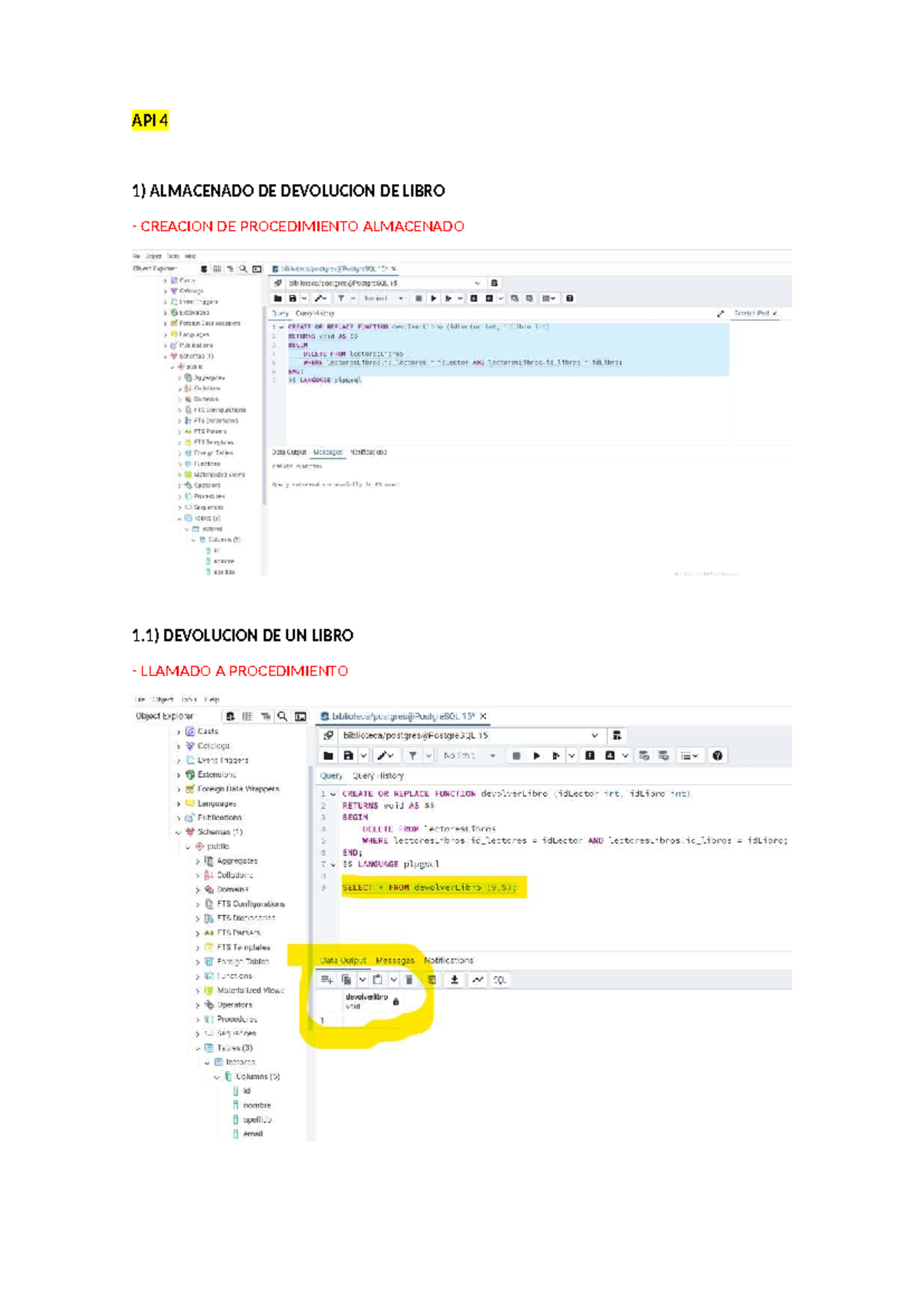924x1306 pixels.
Task: Click the SQL button in Data Output toolbar
Action: 500,979
